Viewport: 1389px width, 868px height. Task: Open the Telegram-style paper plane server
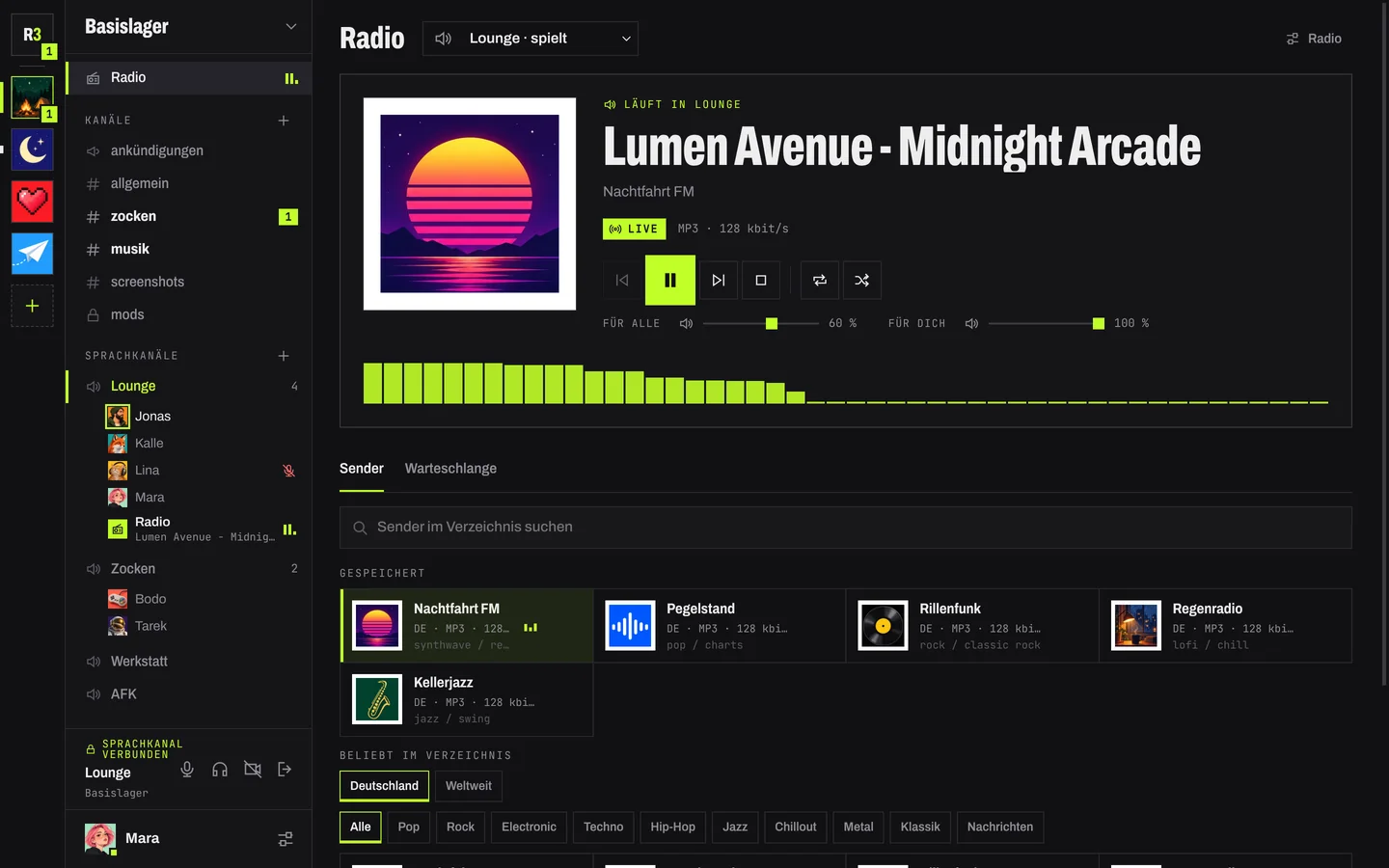[32, 254]
